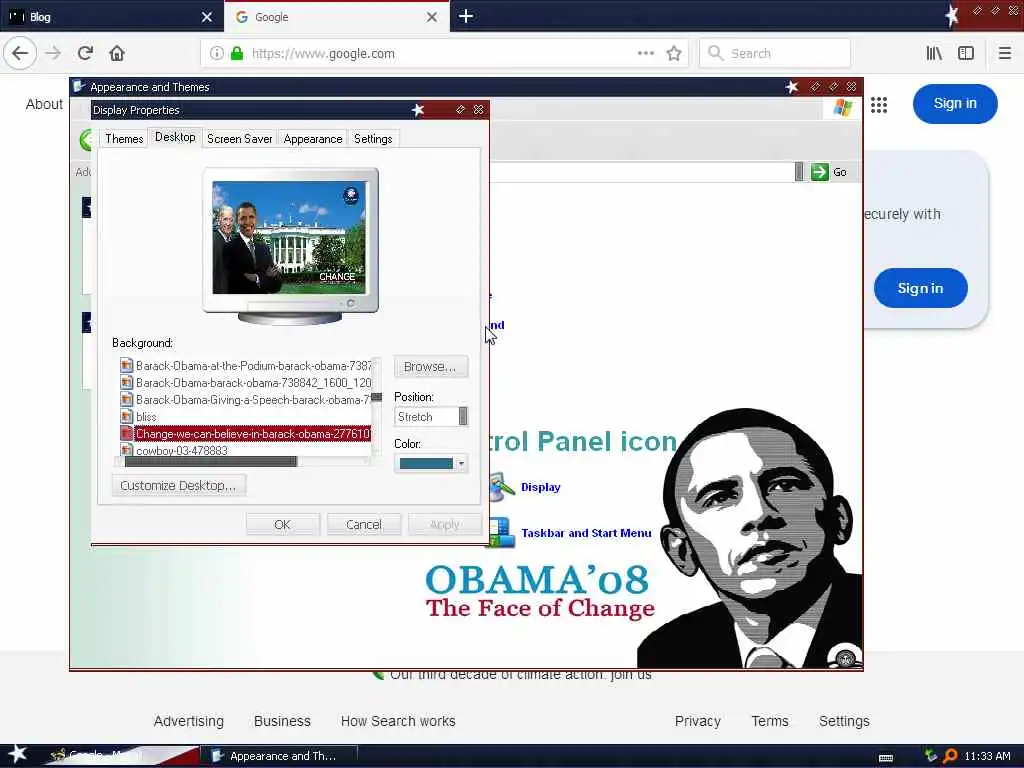Click the blue desktop Color swatch

pyautogui.click(x=426, y=464)
